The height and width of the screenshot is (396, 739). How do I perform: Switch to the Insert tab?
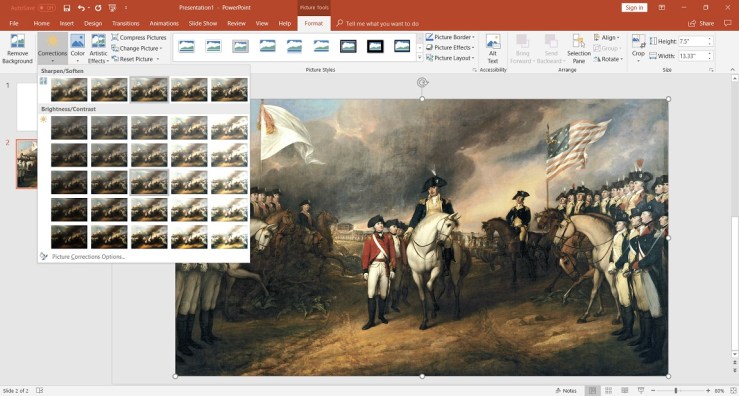coord(66,23)
